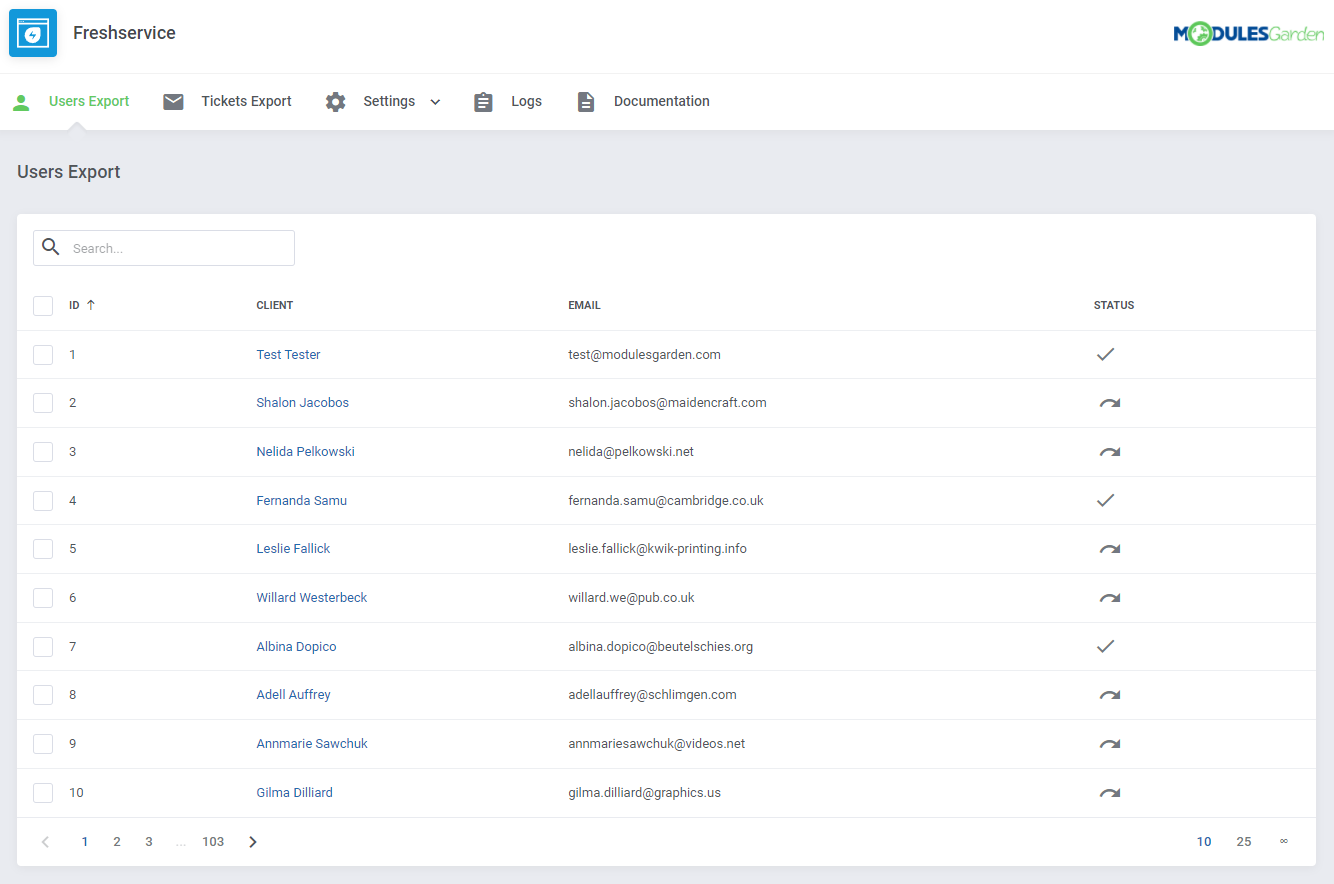
Task: Check the box for Shalon Jacobos row
Action: coord(43,403)
